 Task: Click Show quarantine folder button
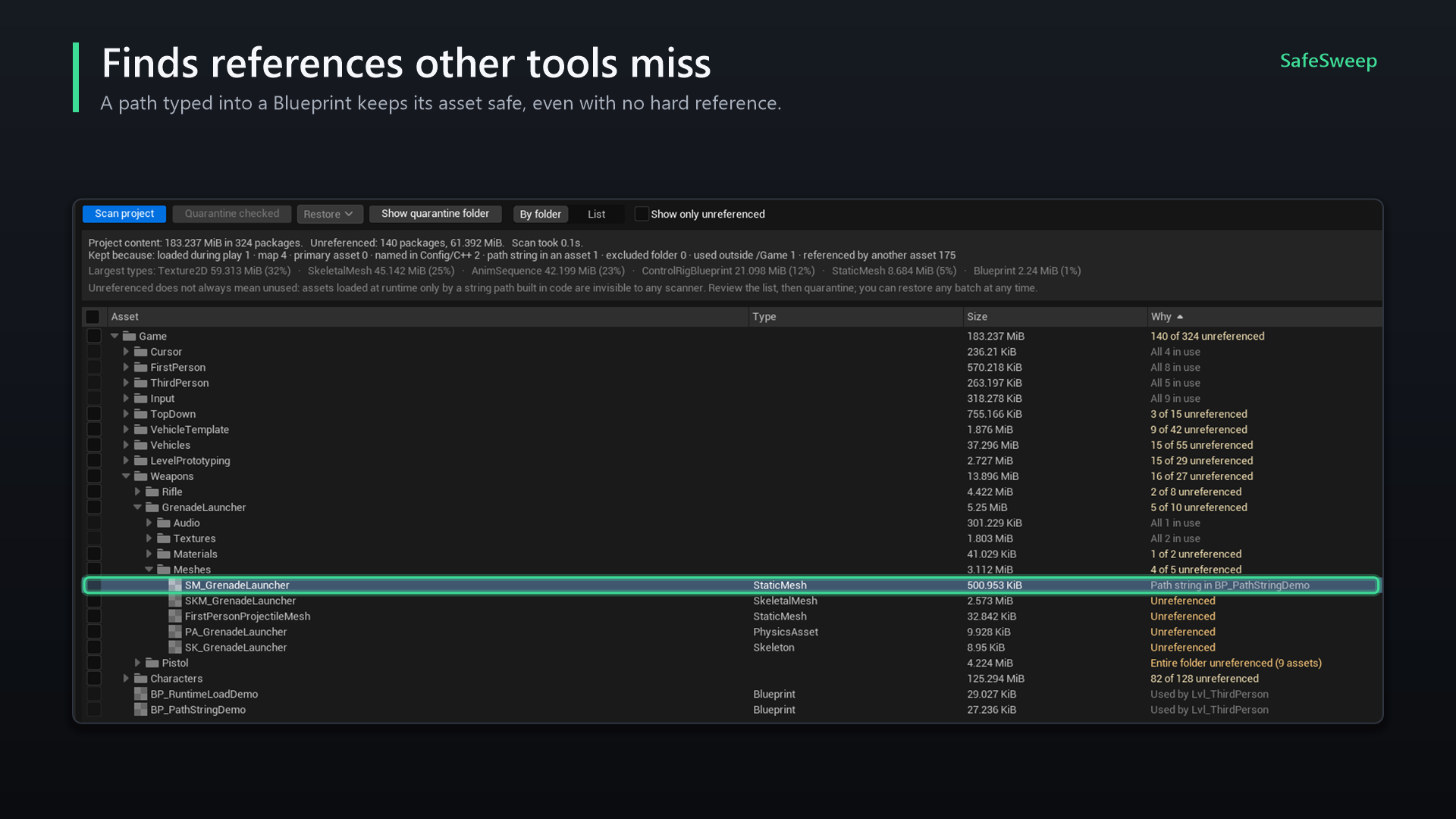[435, 214]
